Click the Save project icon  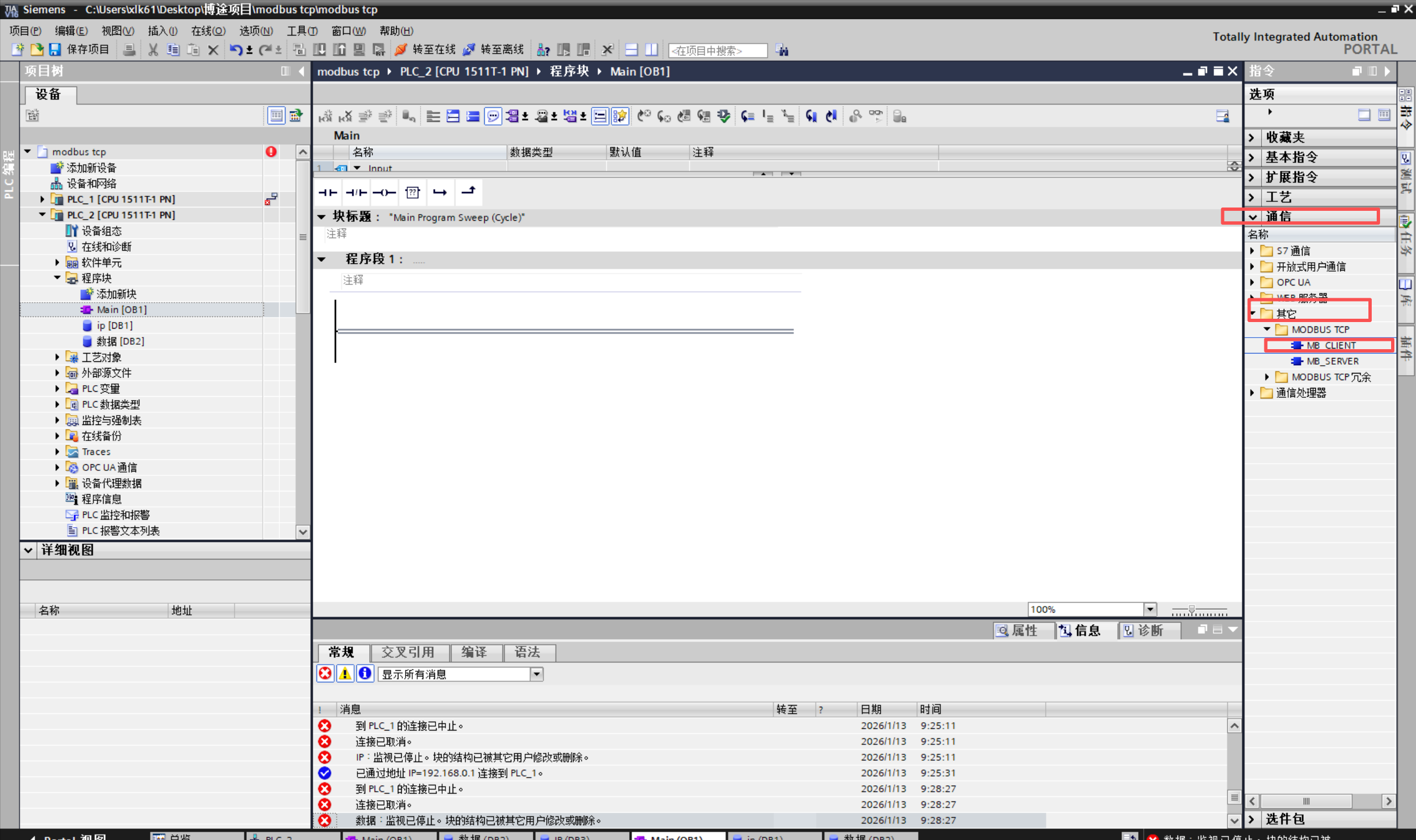click(x=55, y=50)
